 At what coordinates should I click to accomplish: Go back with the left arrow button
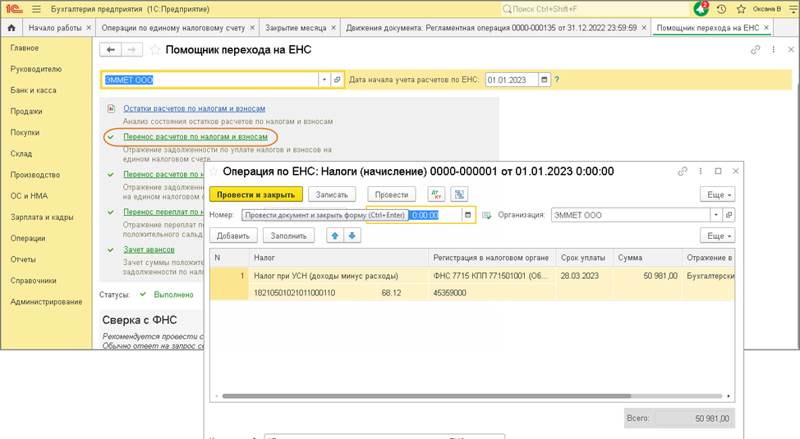(111, 50)
